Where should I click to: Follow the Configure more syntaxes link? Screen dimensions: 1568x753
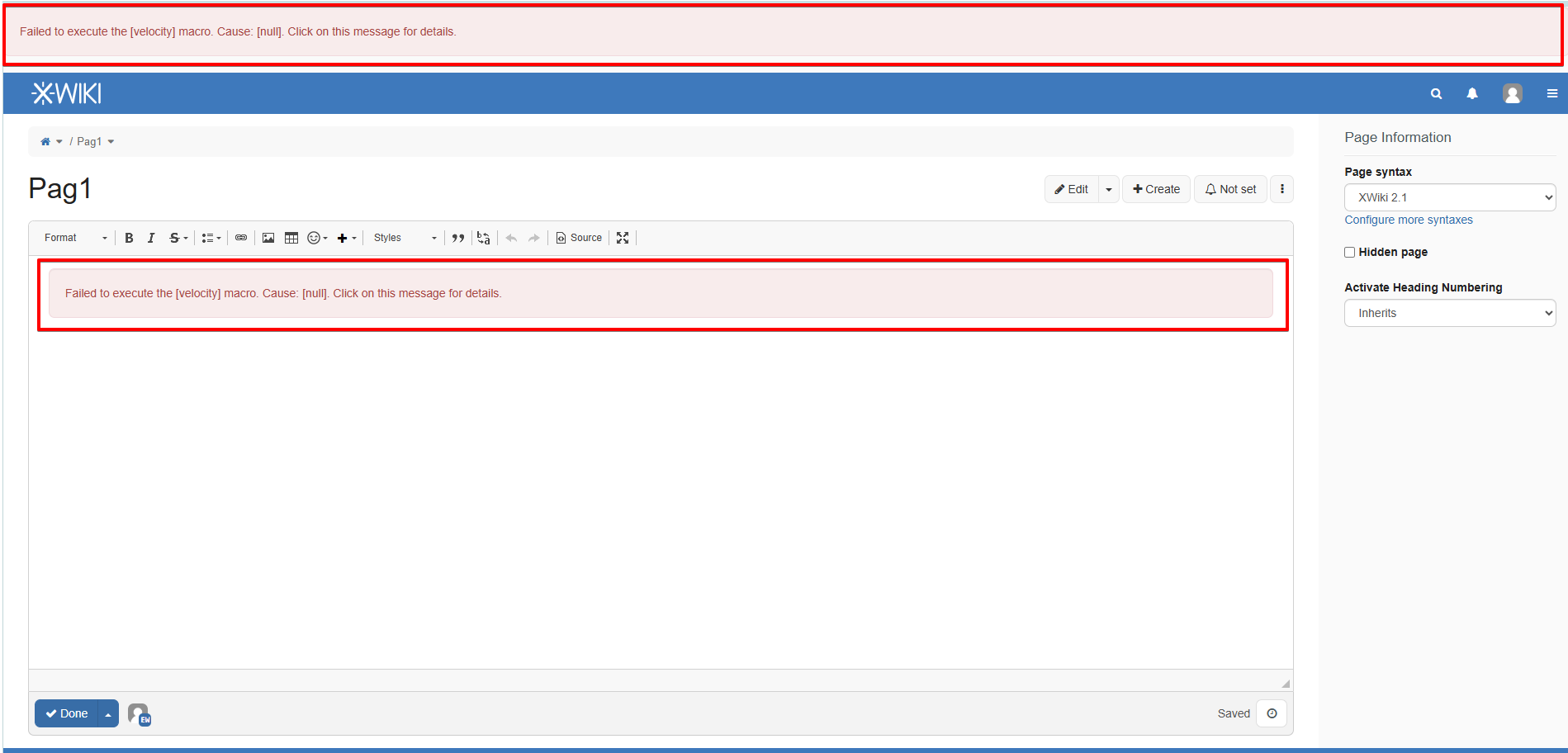pos(1408,220)
